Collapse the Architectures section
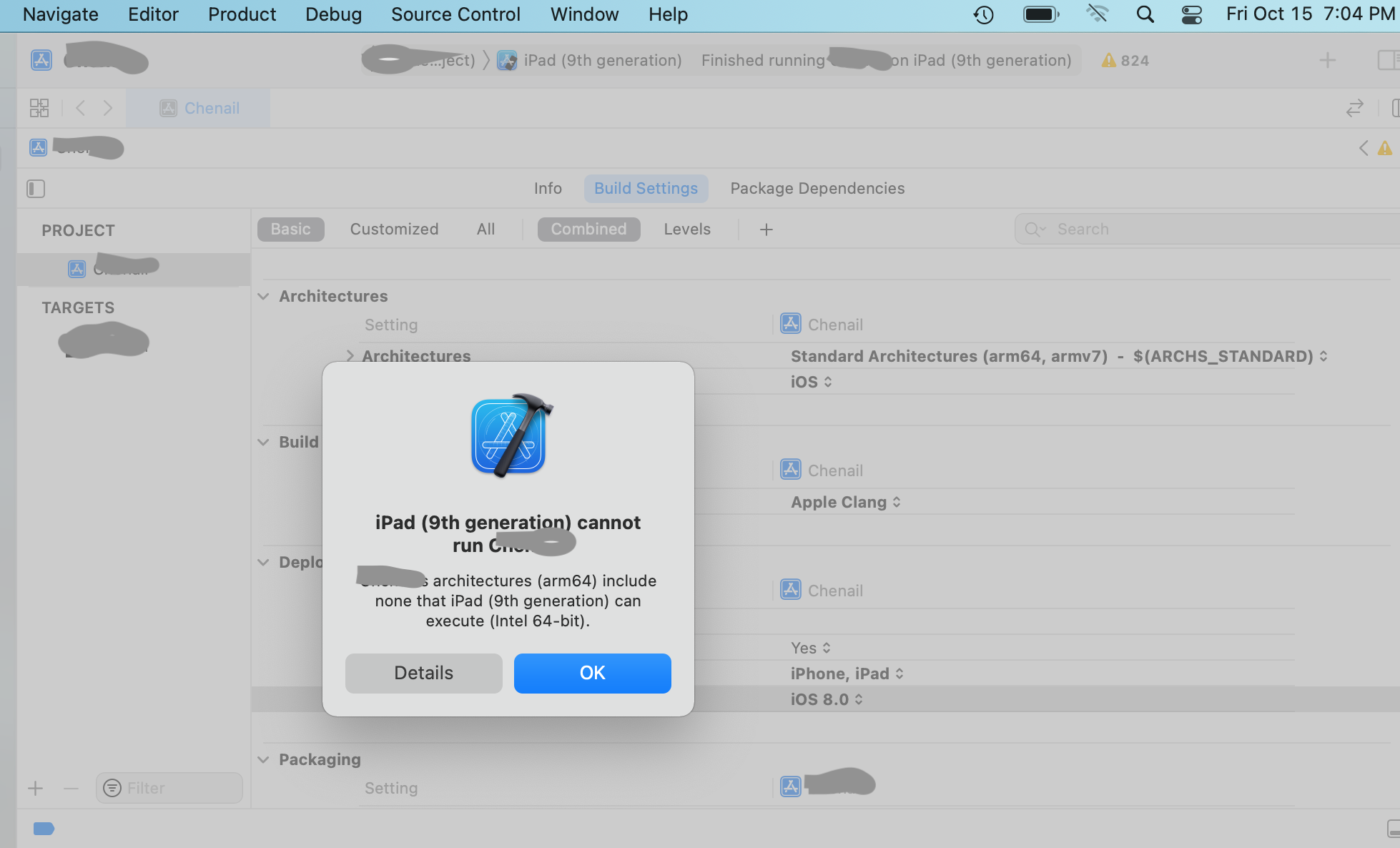Image resolution: width=1400 pixels, height=848 pixels. point(263,296)
